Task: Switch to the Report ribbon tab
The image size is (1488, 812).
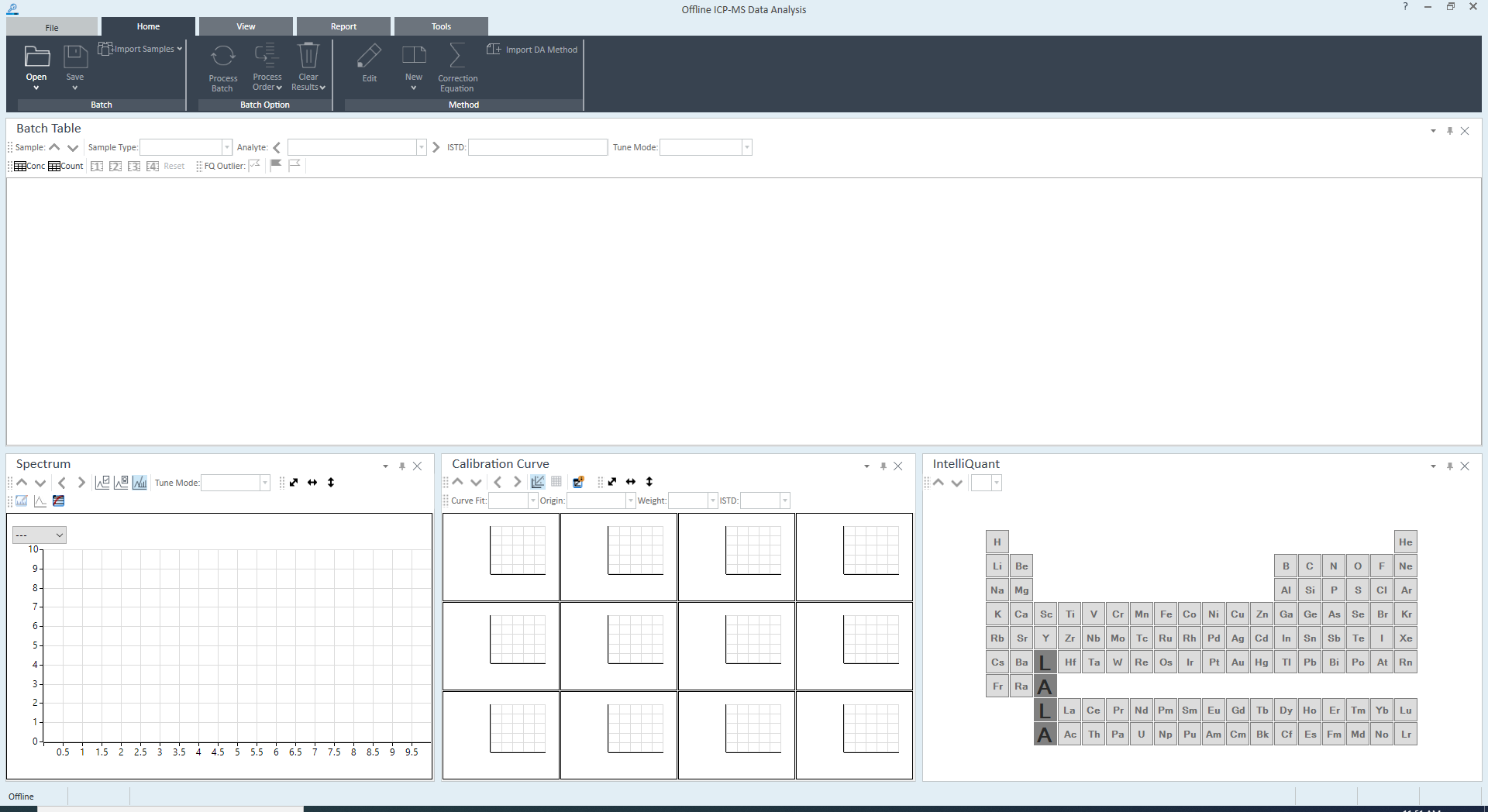Action: tap(343, 26)
